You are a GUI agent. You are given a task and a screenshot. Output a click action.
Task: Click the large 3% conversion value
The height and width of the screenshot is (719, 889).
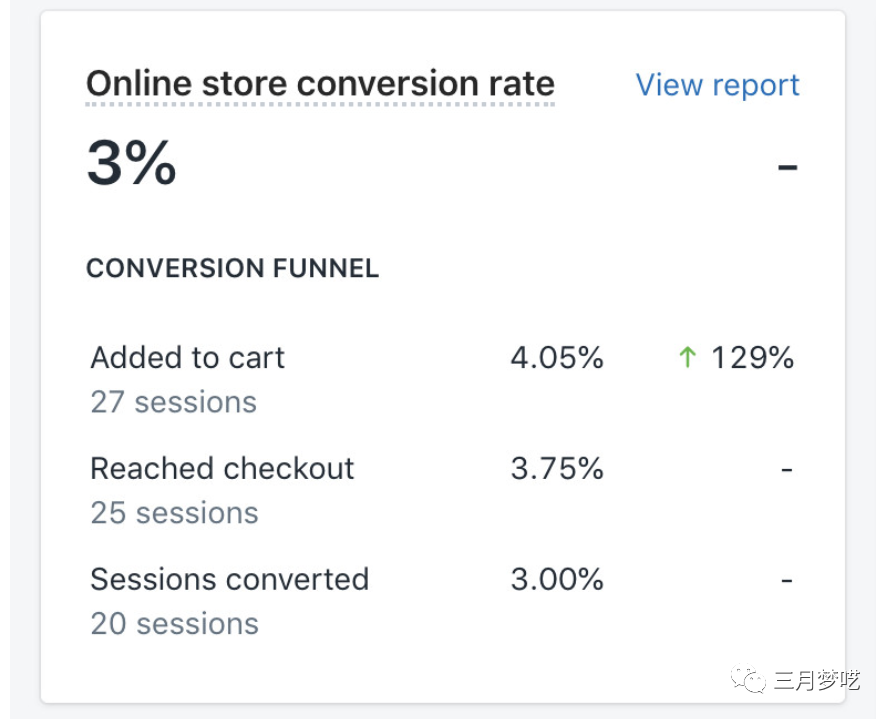coord(131,163)
